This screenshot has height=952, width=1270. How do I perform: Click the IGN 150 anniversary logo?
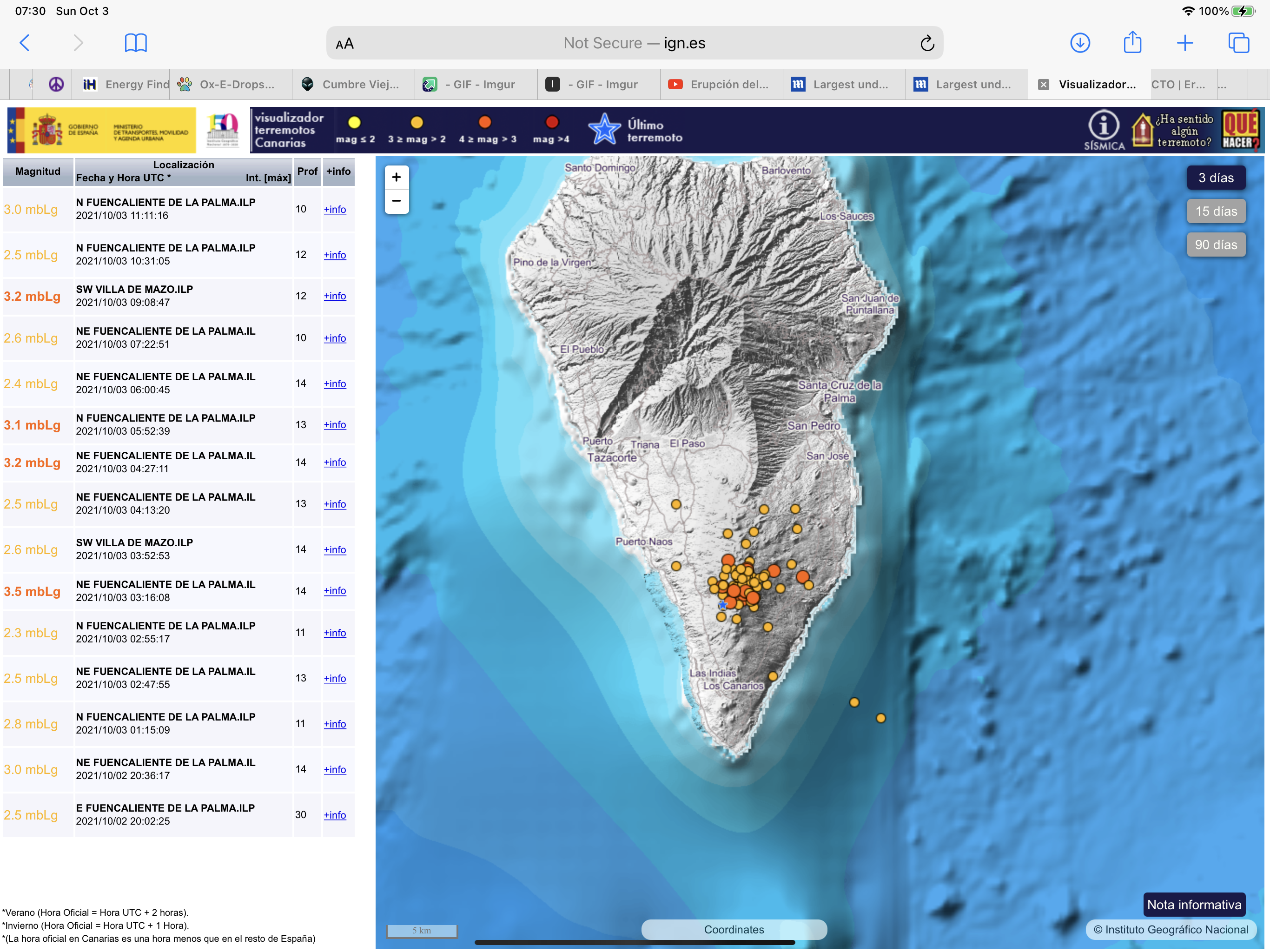tap(222, 130)
